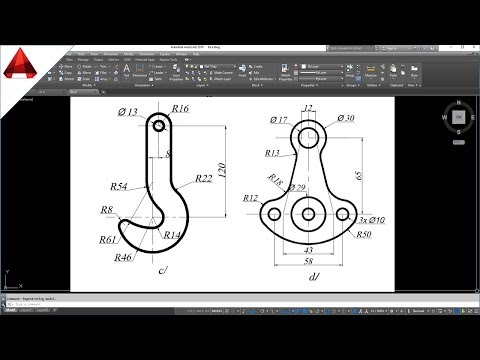Select the Scale tool
Viewport: 480px width, 360px height.
84,79
